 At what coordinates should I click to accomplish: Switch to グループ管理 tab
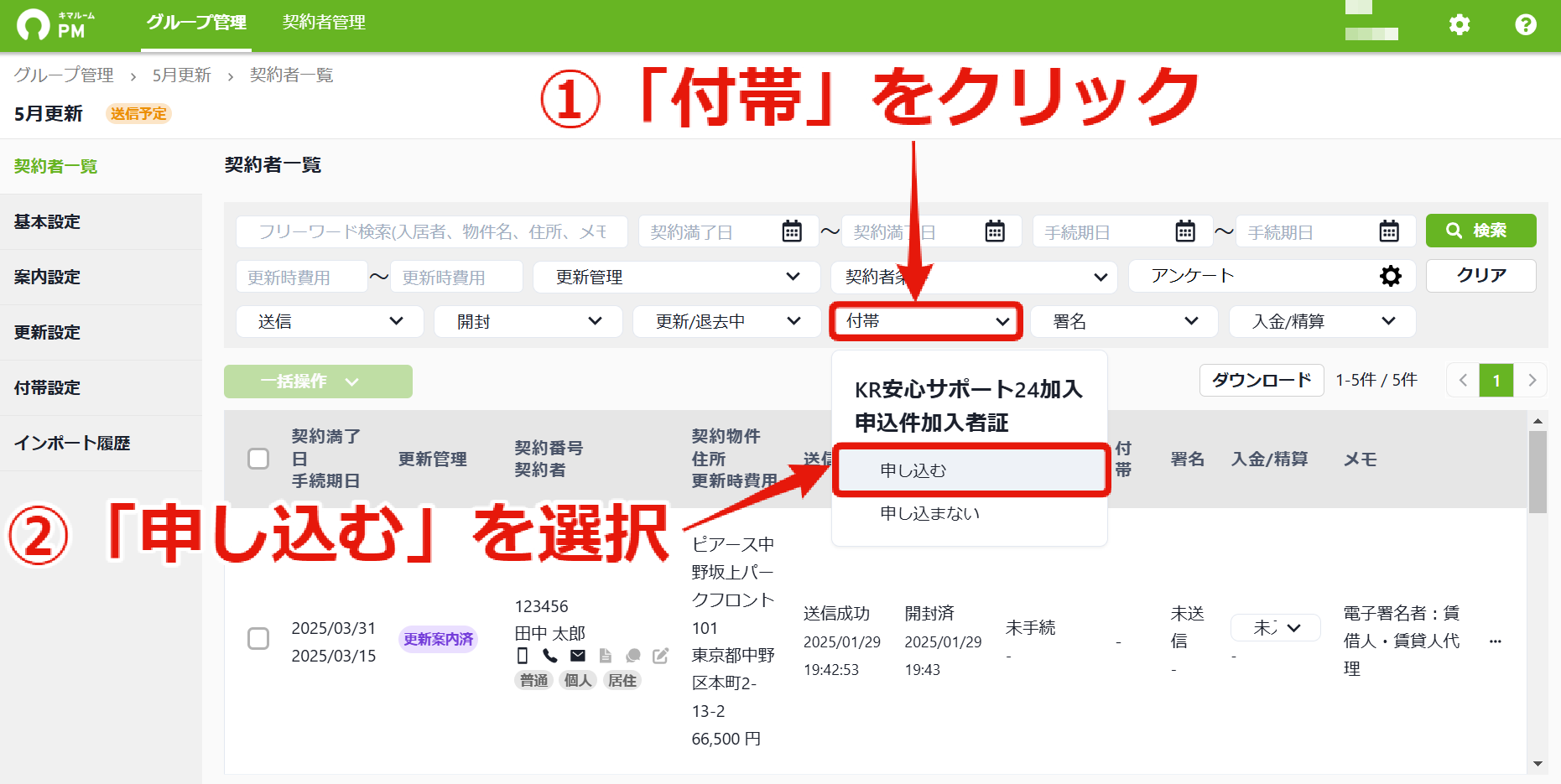[x=196, y=23]
